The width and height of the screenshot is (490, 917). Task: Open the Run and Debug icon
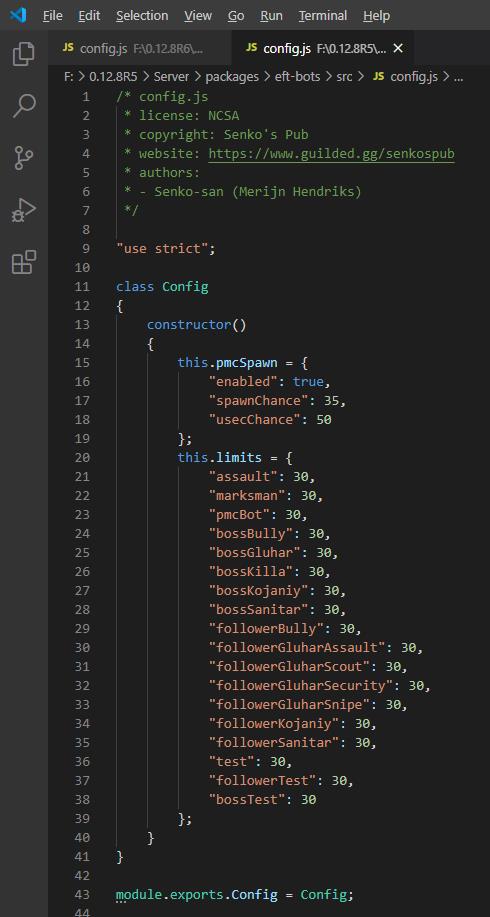(x=23, y=210)
